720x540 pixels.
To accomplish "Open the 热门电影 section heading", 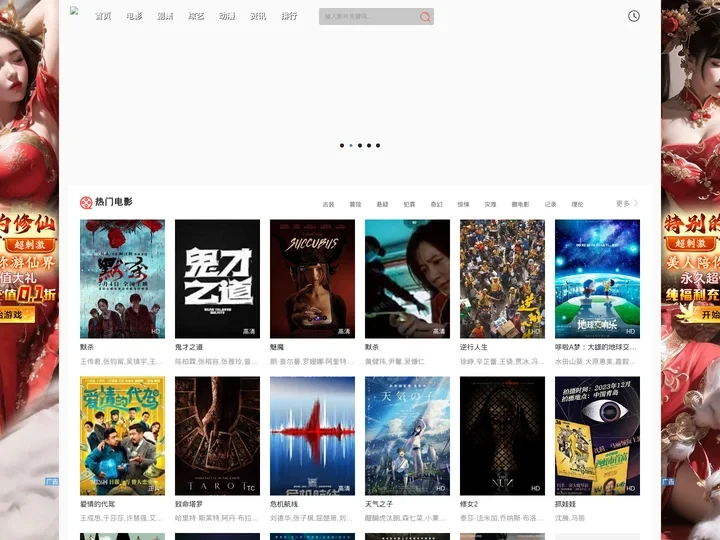I will pyautogui.click(x=113, y=202).
